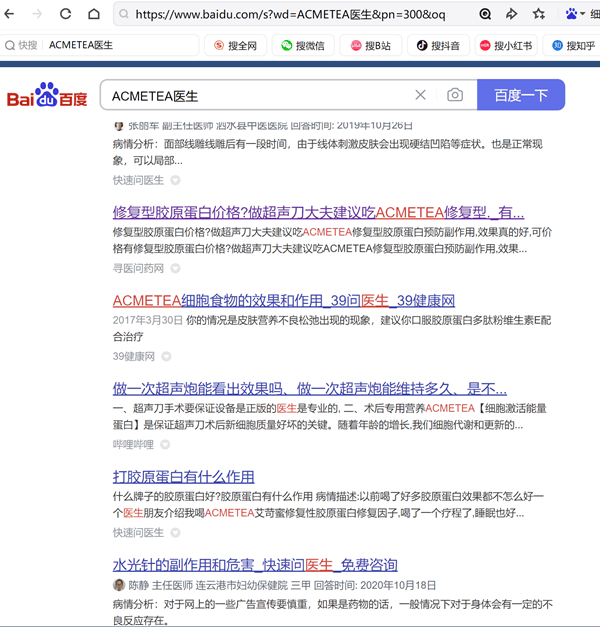Click the text 2017年3月30日
The width and height of the screenshot is (600, 627).
(x=148, y=320)
